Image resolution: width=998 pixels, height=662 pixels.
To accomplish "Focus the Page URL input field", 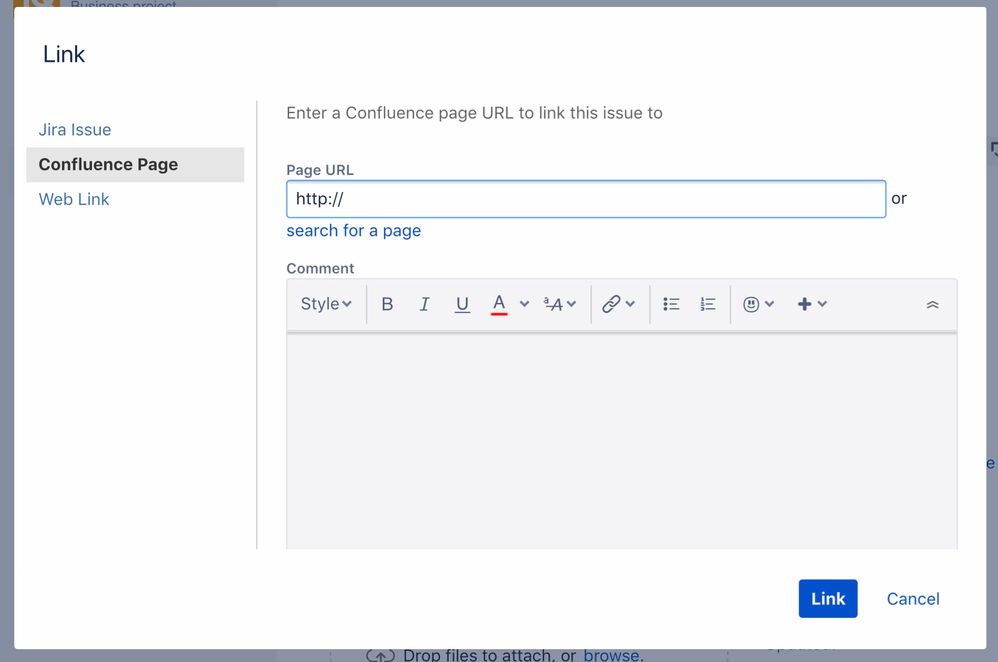I will [x=586, y=199].
